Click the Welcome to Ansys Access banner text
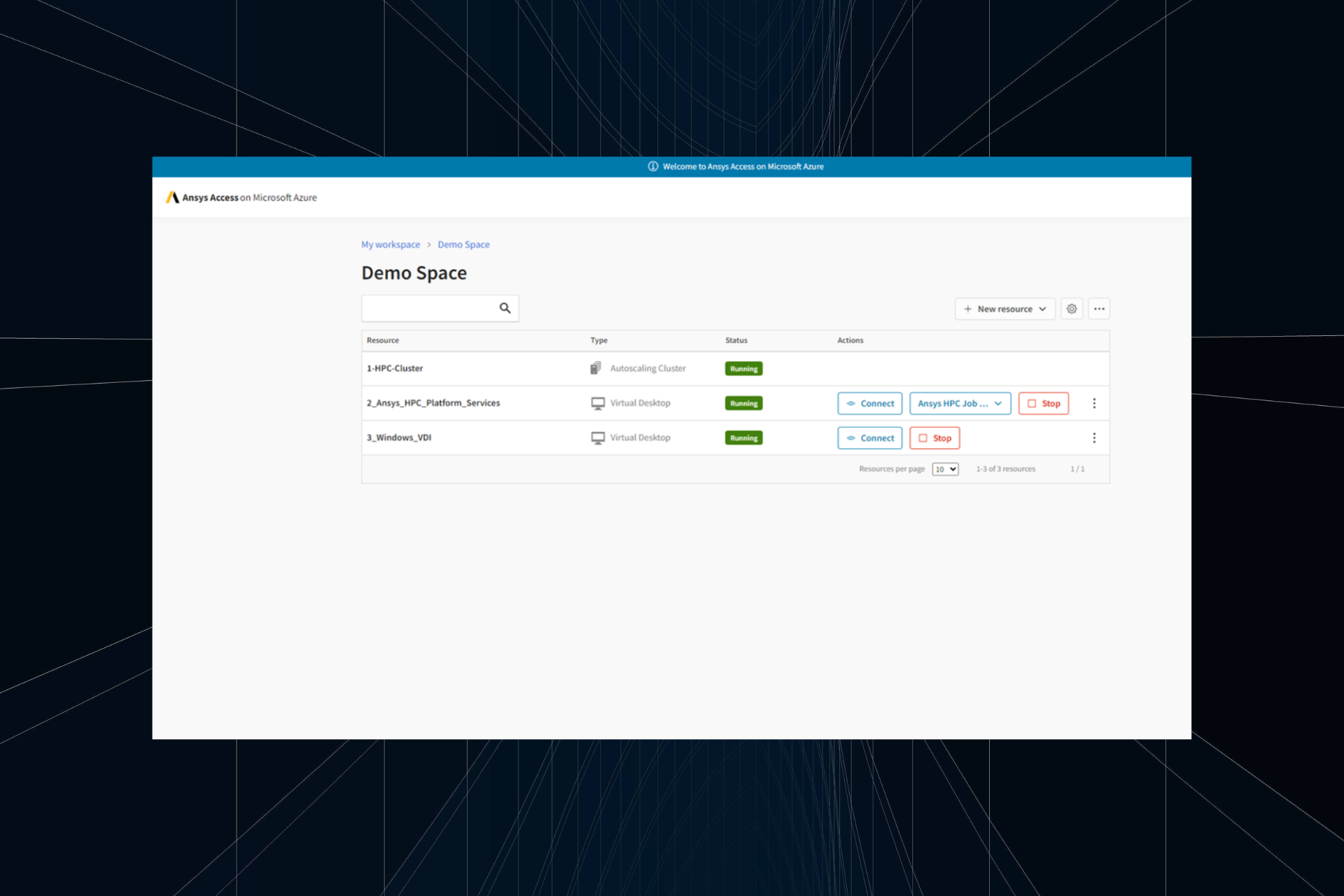 tap(743, 167)
